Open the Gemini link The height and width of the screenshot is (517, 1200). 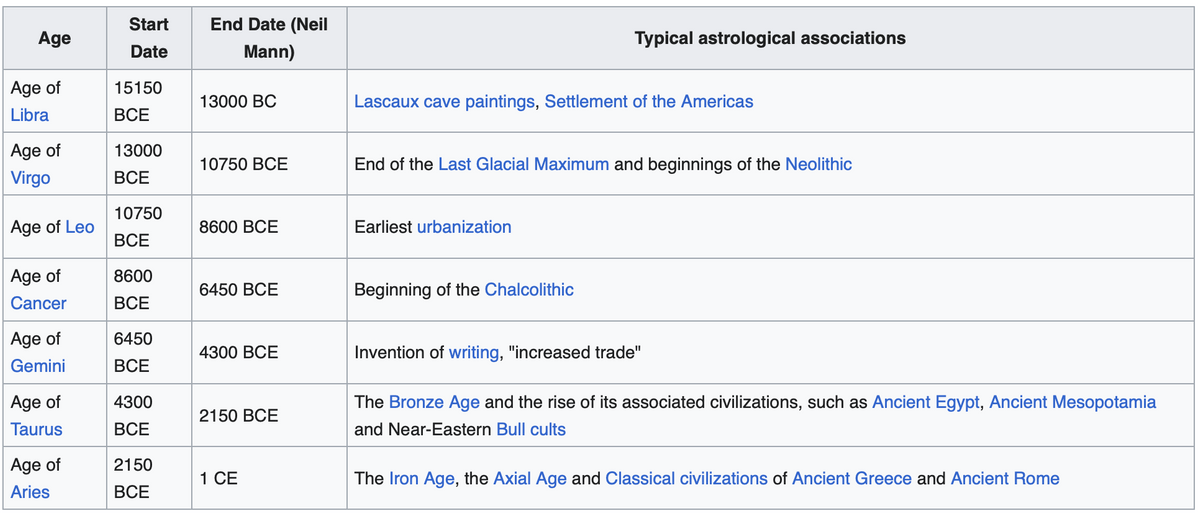coord(38,366)
